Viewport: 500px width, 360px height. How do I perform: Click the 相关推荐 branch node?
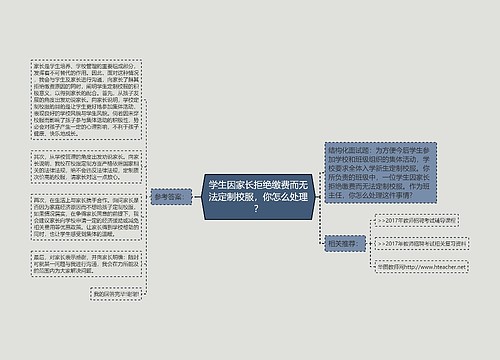click(345, 244)
